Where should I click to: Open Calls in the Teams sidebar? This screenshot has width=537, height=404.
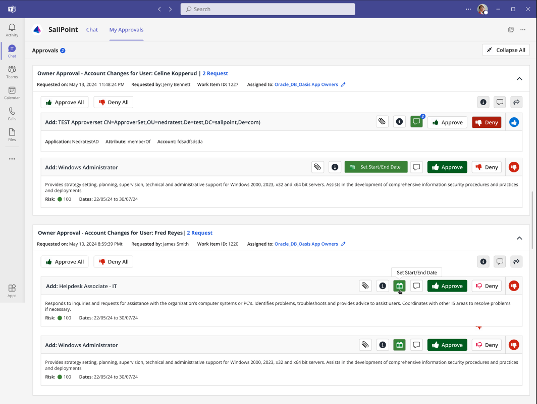coord(12,113)
